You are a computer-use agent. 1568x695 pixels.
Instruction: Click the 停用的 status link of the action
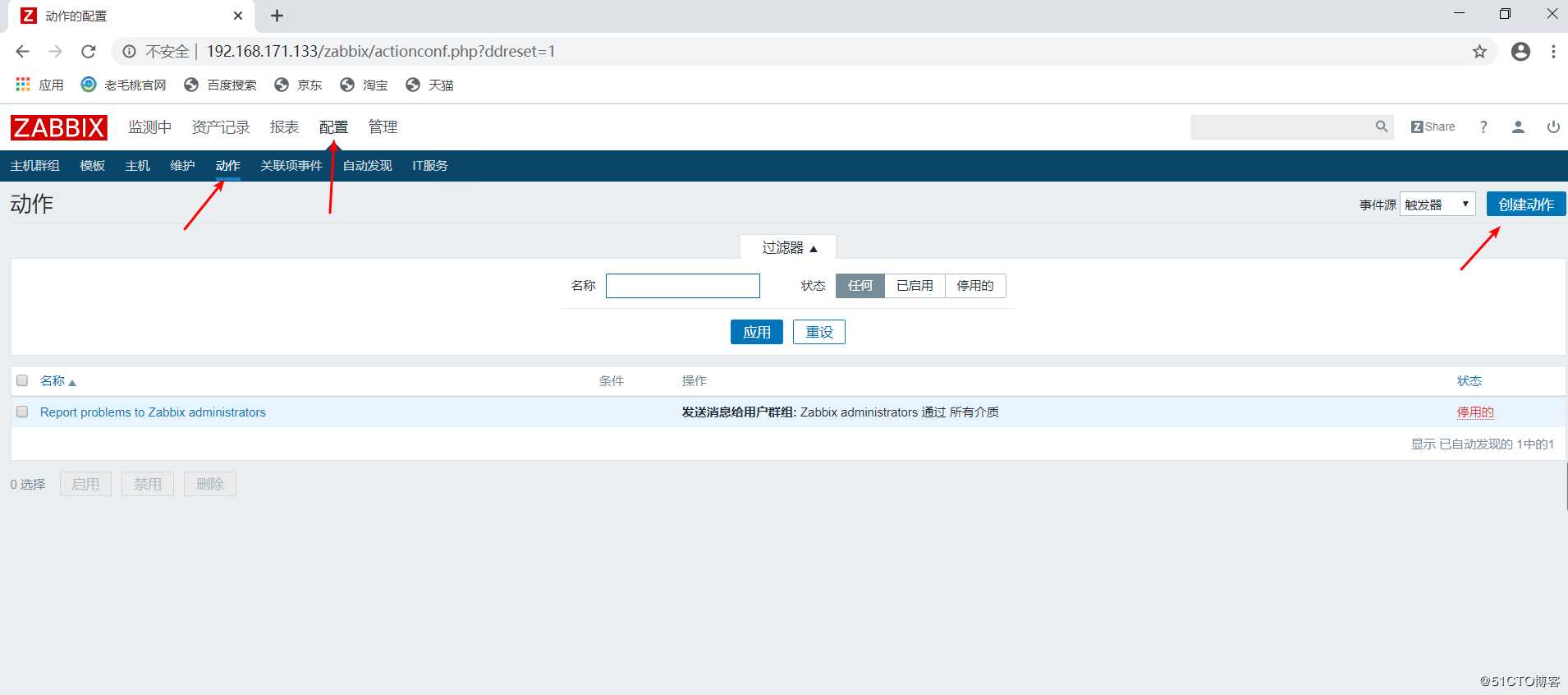(x=1475, y=412)
